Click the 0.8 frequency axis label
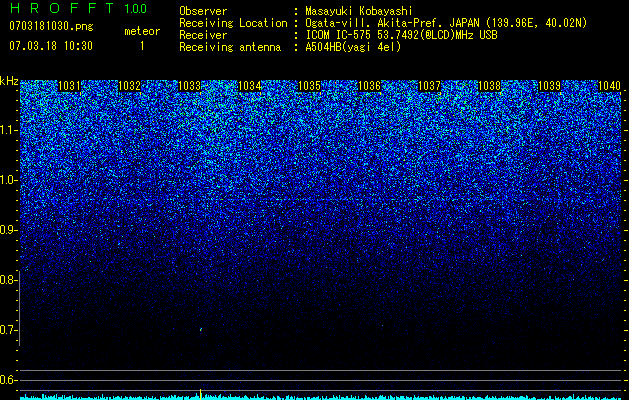The height and width of the screenshot is (400, 629). pos(8,280)
